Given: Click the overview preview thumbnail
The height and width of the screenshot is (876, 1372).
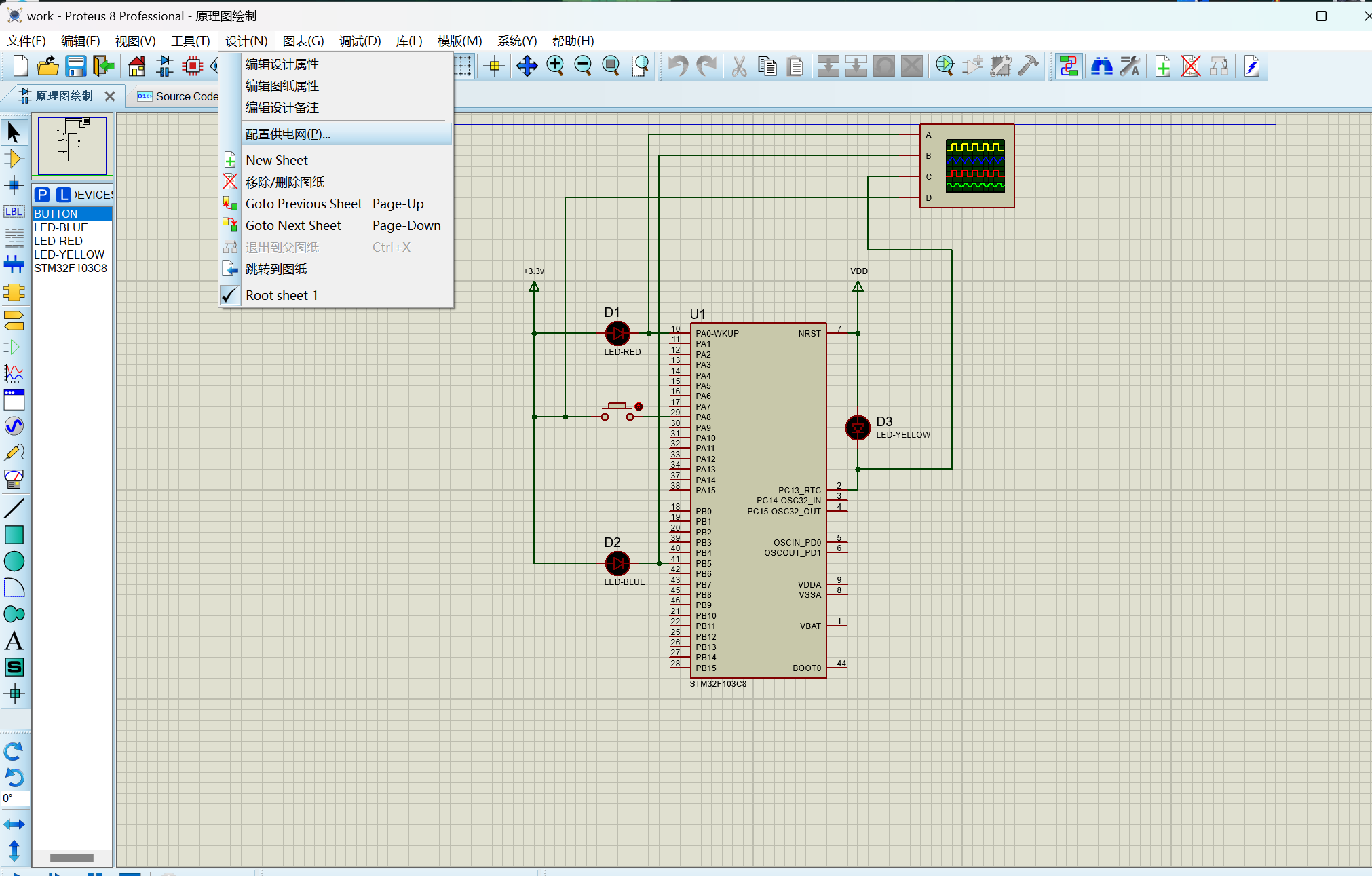Looking at the screenshot, I should click(x=72, y=146).
